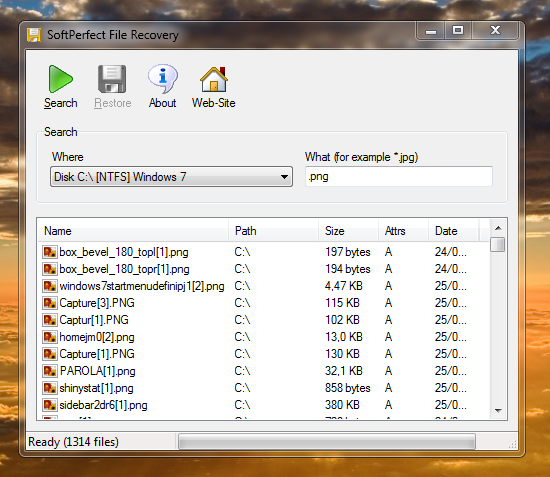The image size is (550, 477).
Task: Click file icon of windows7startmenudefinipj1[2].png
Action: point(49,286)
